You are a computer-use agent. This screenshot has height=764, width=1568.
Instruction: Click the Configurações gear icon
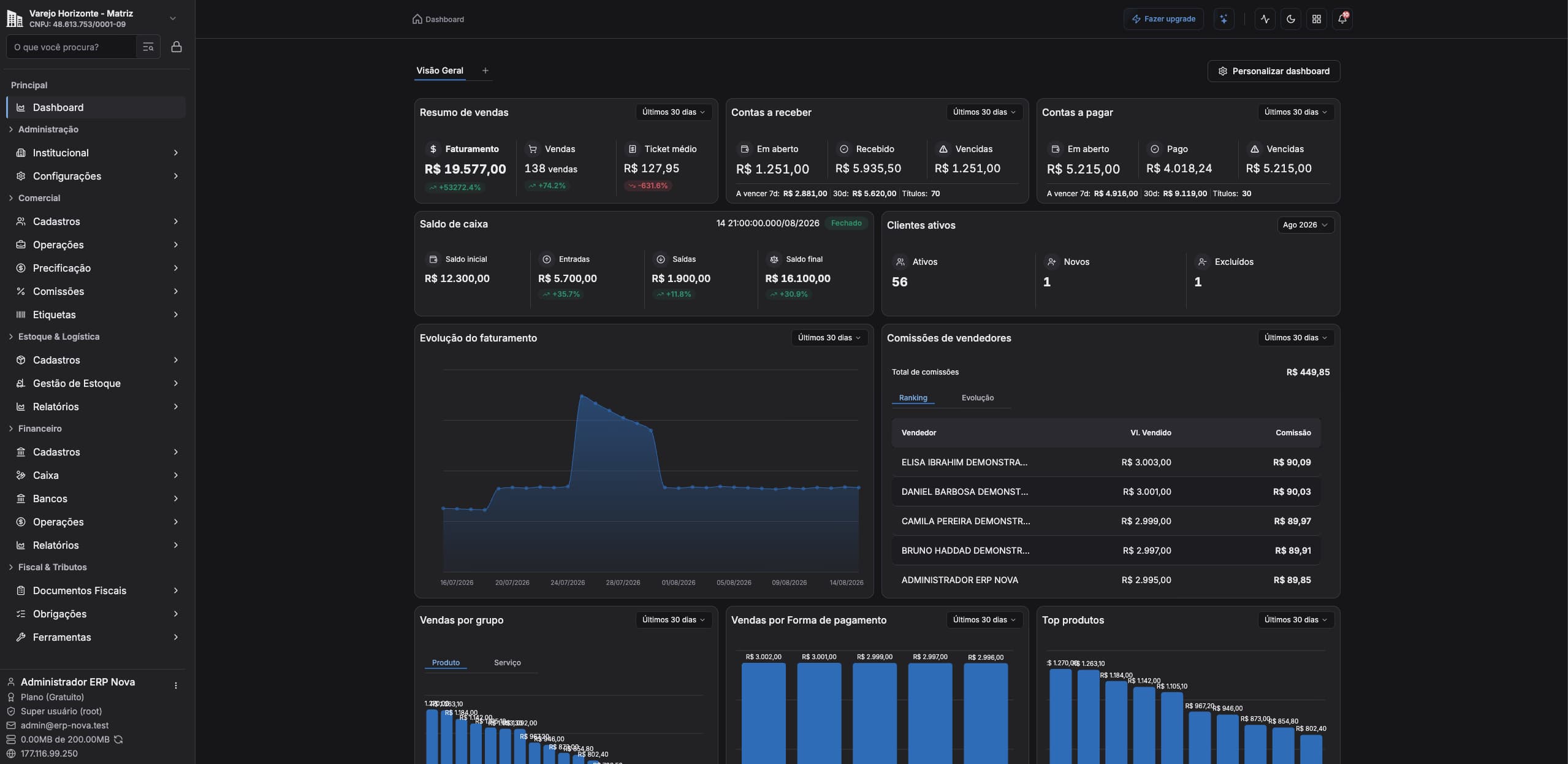tap(21, 176)
